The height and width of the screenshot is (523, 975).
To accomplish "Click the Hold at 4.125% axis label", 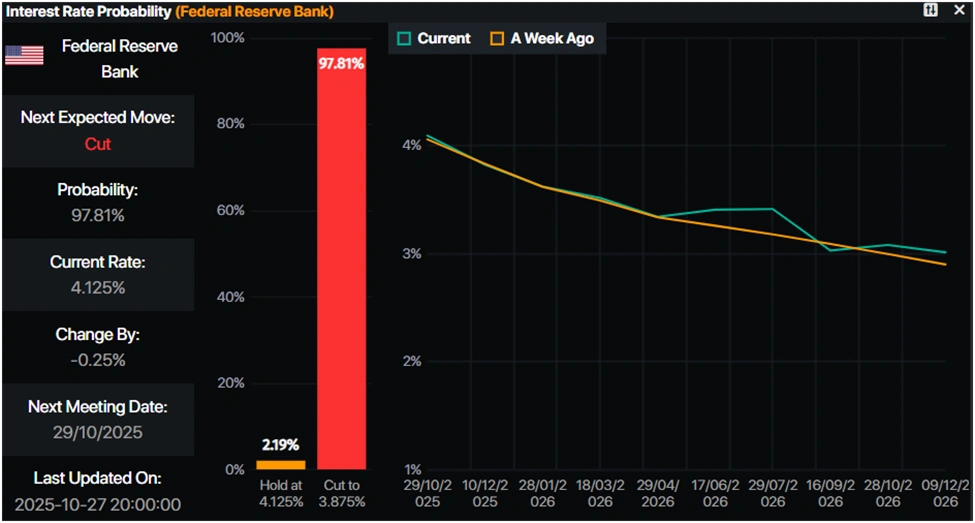I will tap(280, 493).
